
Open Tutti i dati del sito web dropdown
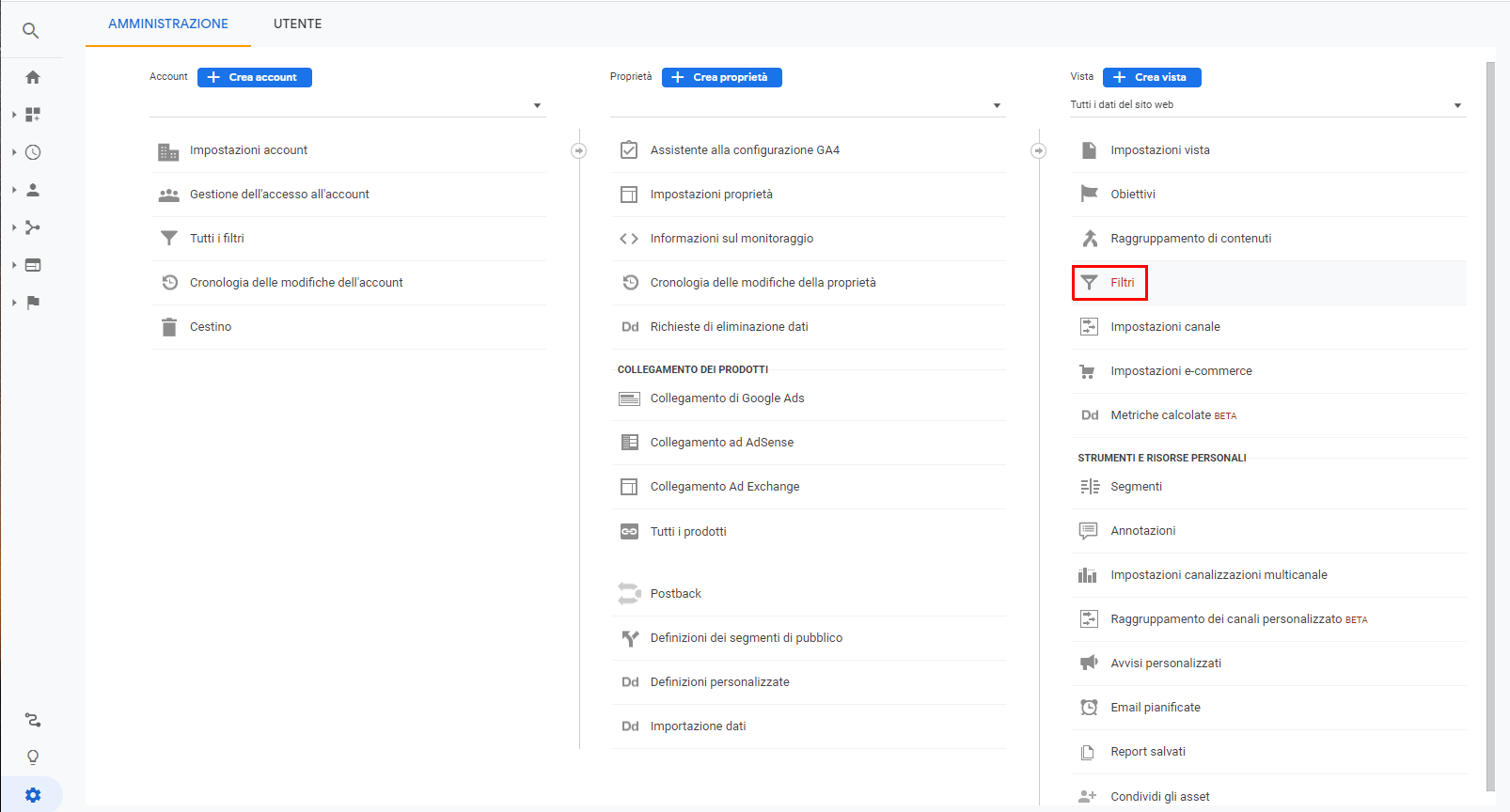(1268, 105)
